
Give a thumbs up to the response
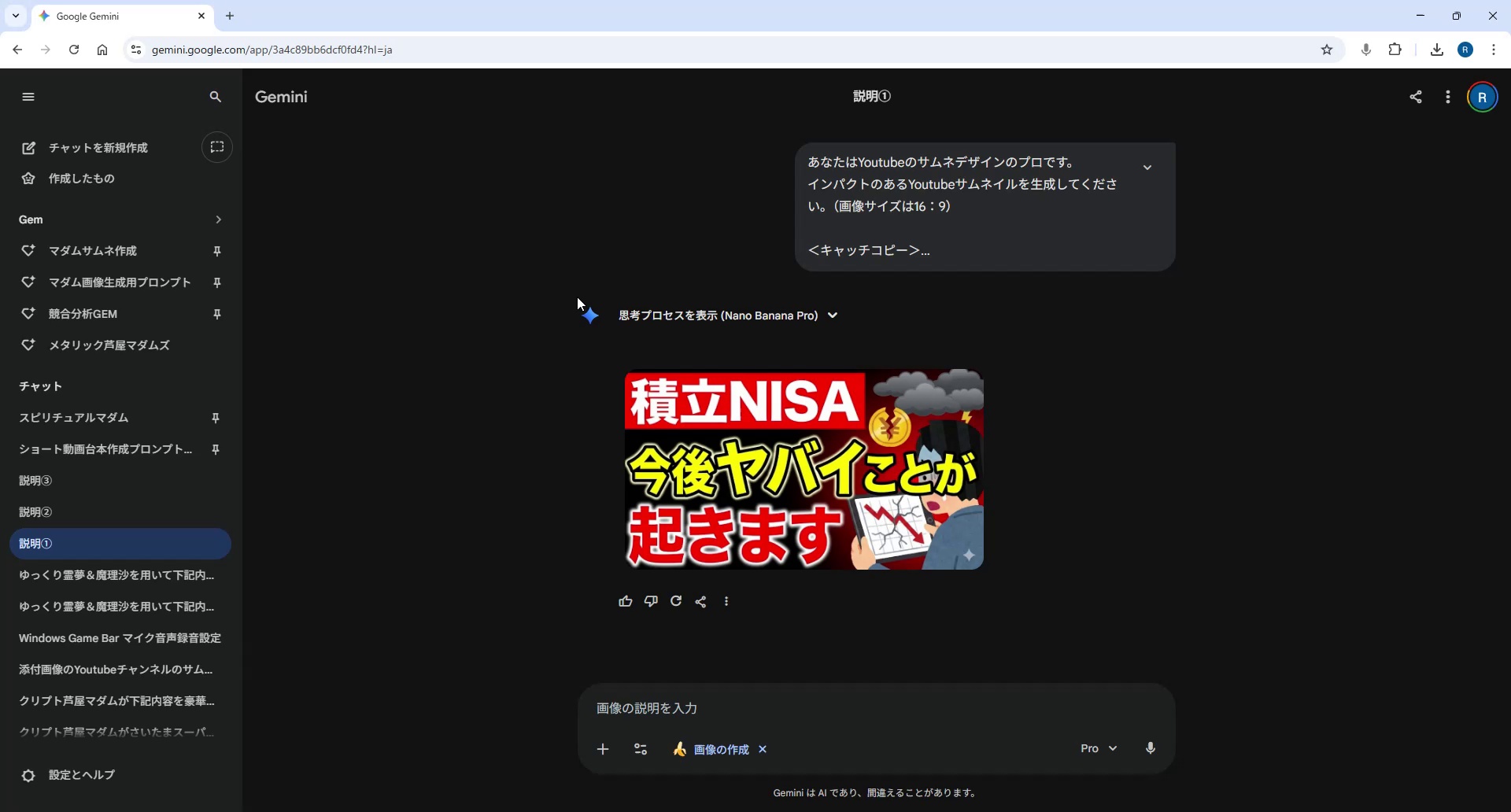tap(625, 601)
